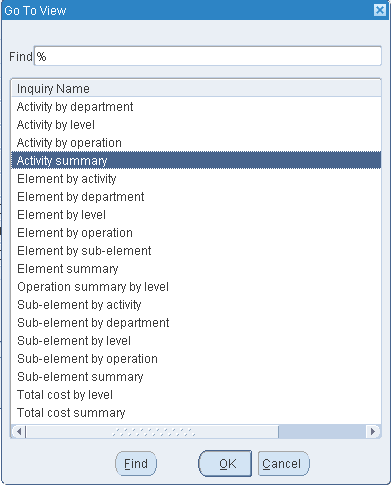Select Activity by level entry
The height and width of the screenshot is (485, 391).
(x=196, y=125)
